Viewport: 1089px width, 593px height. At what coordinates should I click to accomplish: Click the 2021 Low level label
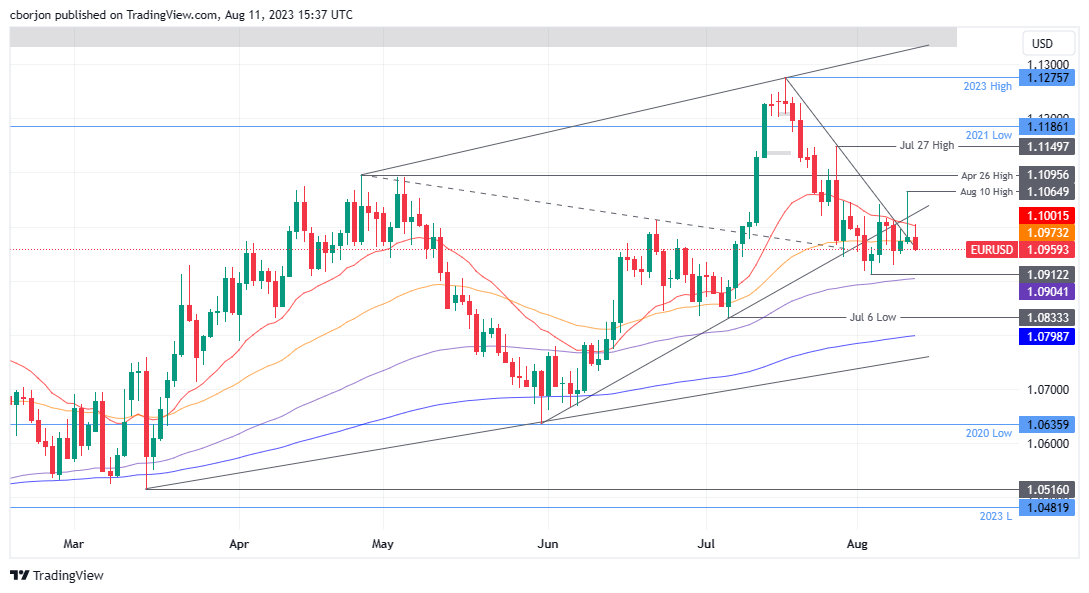(x=987, y=134)
